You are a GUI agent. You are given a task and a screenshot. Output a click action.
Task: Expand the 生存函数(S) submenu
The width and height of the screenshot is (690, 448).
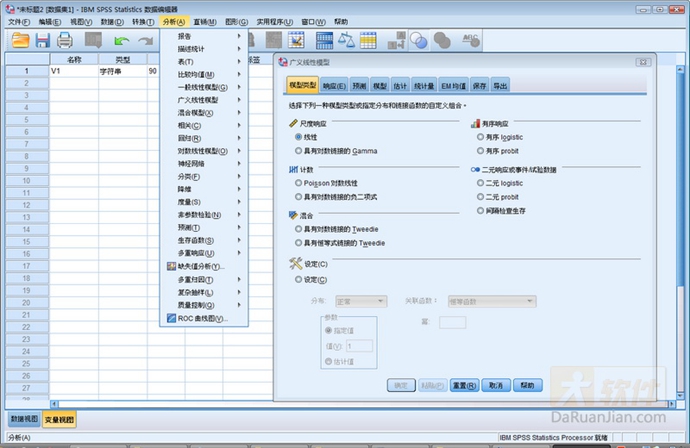coord(204,240)
